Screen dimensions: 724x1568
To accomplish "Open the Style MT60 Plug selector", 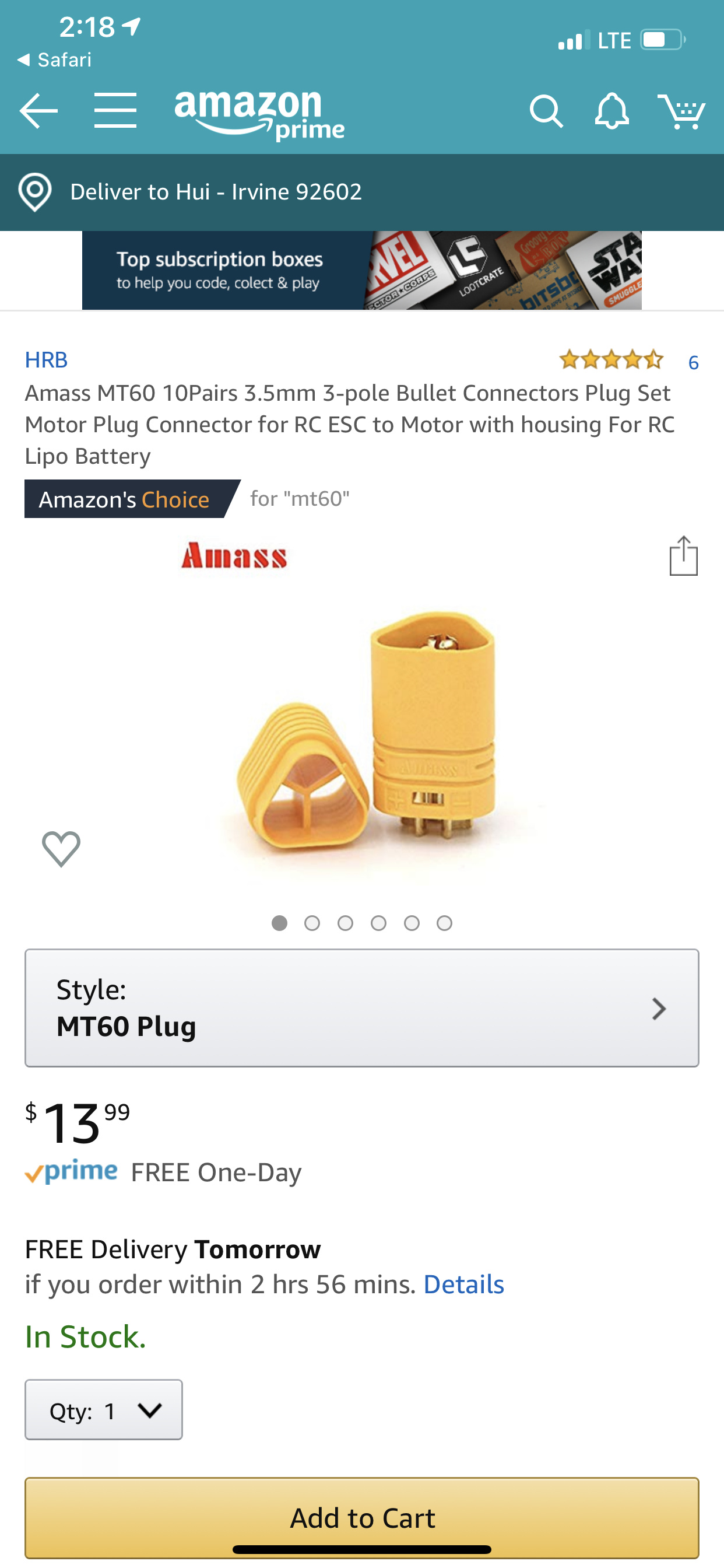I will (x=361, y=1008).
